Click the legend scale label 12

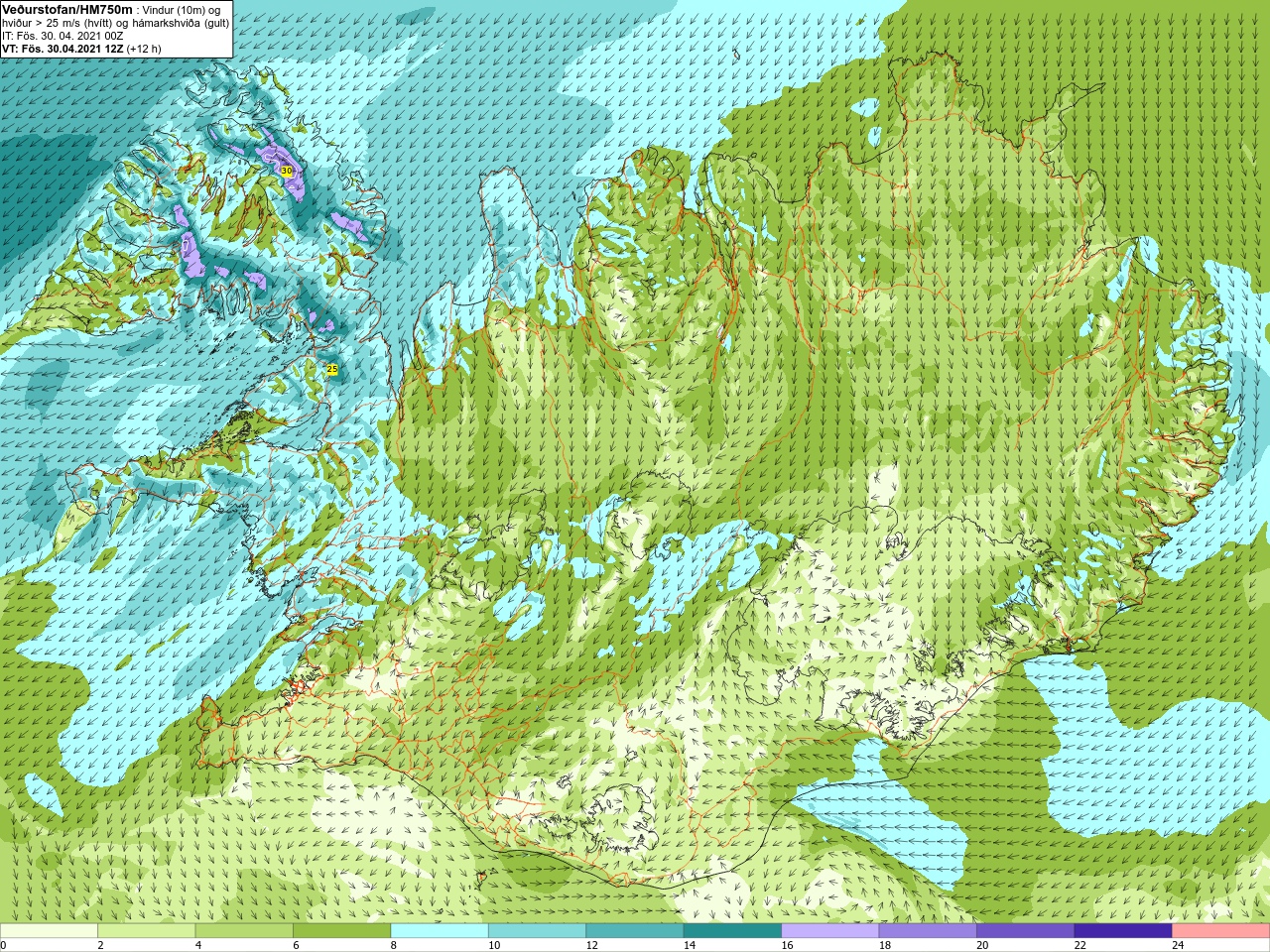tap(591, 945)
